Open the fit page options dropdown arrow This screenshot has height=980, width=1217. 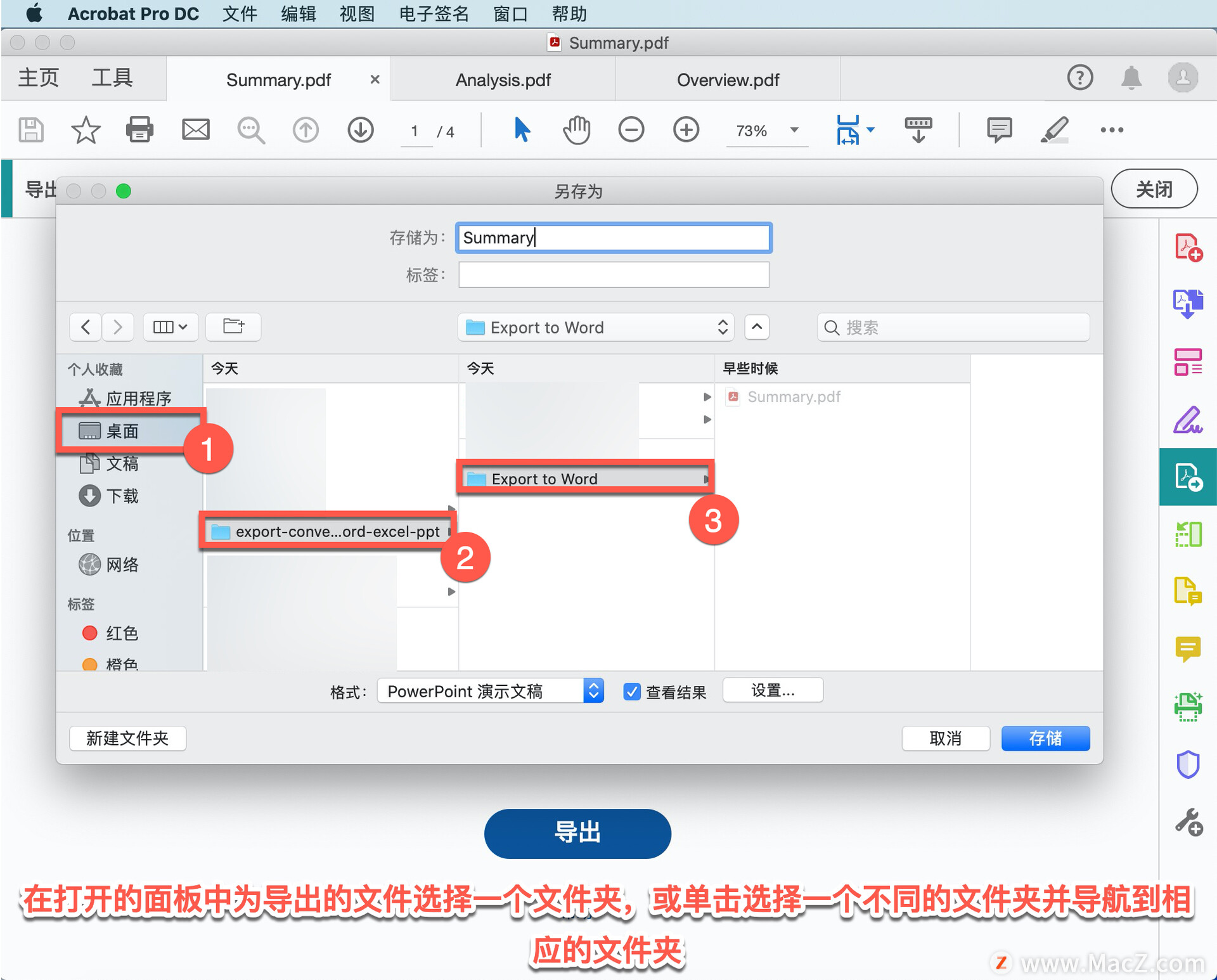pyautogui.click(x=870, y=130)
